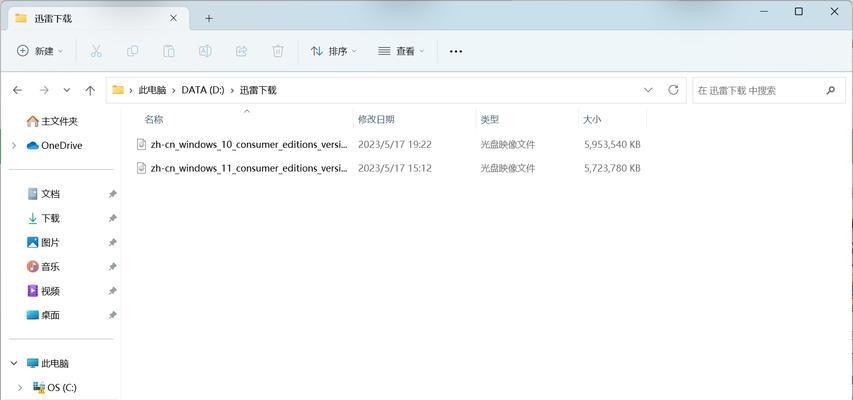Open the 新建 (New) menu
The image size is (853, 400).
tap(40, 51)
